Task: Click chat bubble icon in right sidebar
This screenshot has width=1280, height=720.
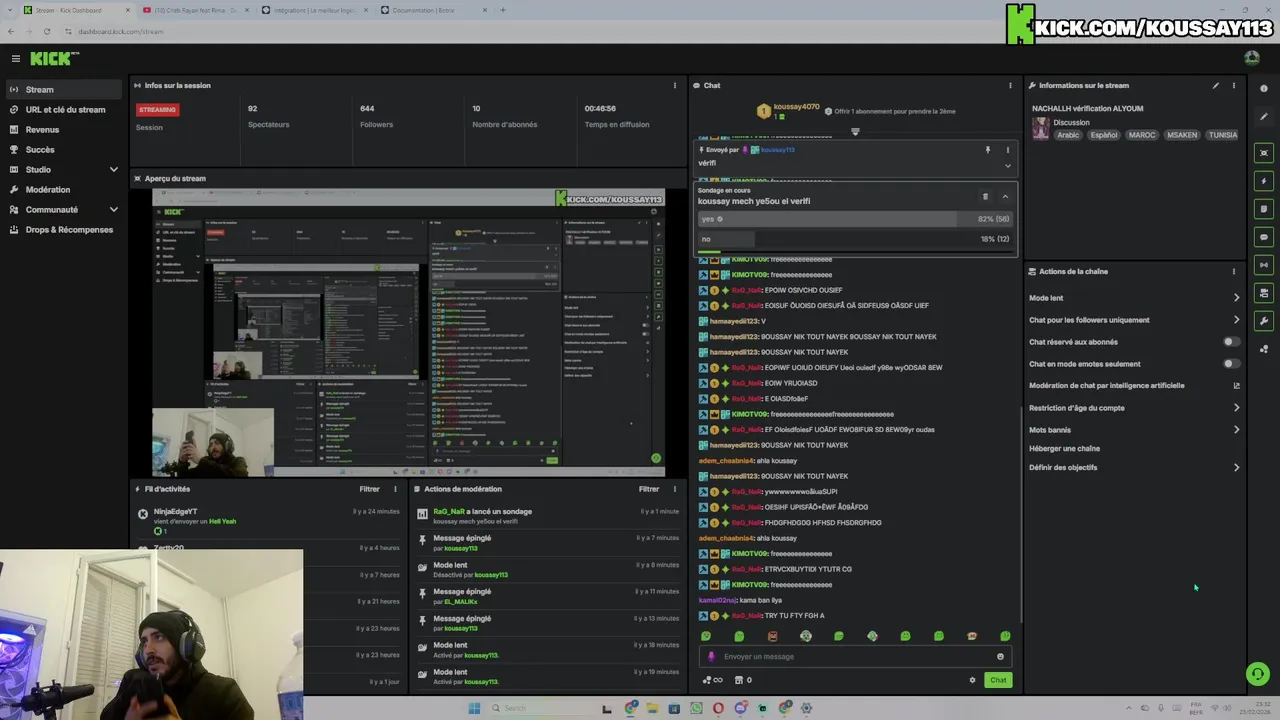Action: click(x=1264, y=237)
